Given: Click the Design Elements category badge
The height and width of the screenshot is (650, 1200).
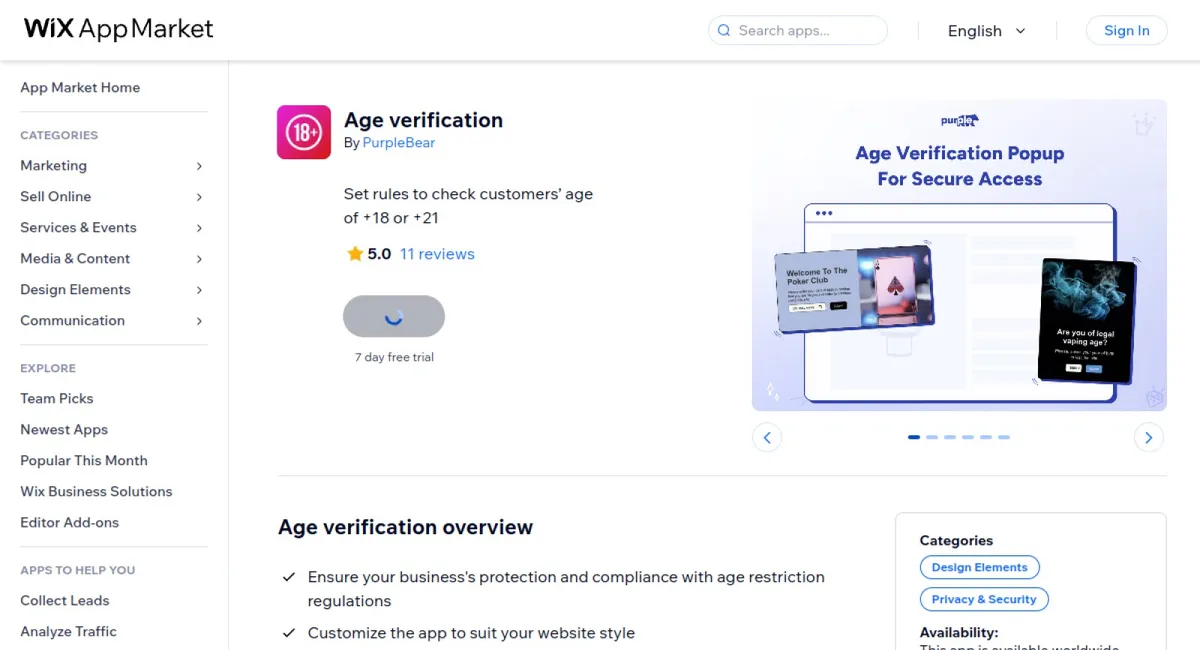Looking at the screenshot, I should 979,567.
